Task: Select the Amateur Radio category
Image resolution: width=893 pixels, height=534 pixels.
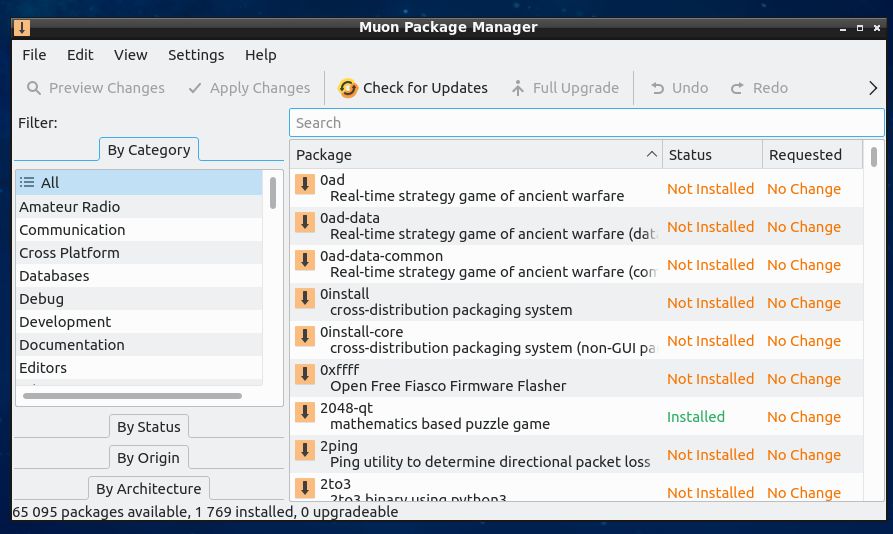Action: [139, 207]
